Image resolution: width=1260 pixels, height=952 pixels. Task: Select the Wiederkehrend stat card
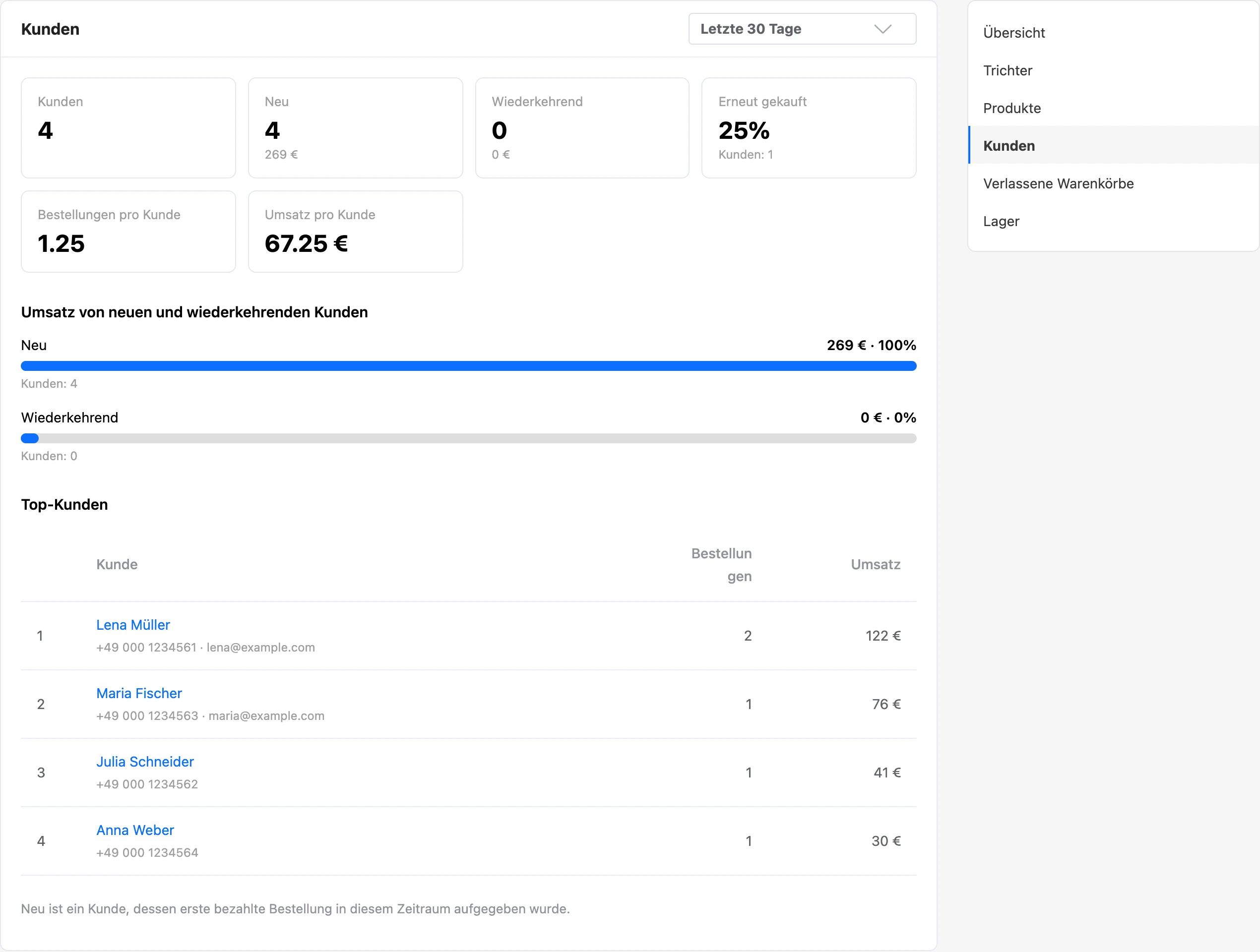(x=582, y=127)
